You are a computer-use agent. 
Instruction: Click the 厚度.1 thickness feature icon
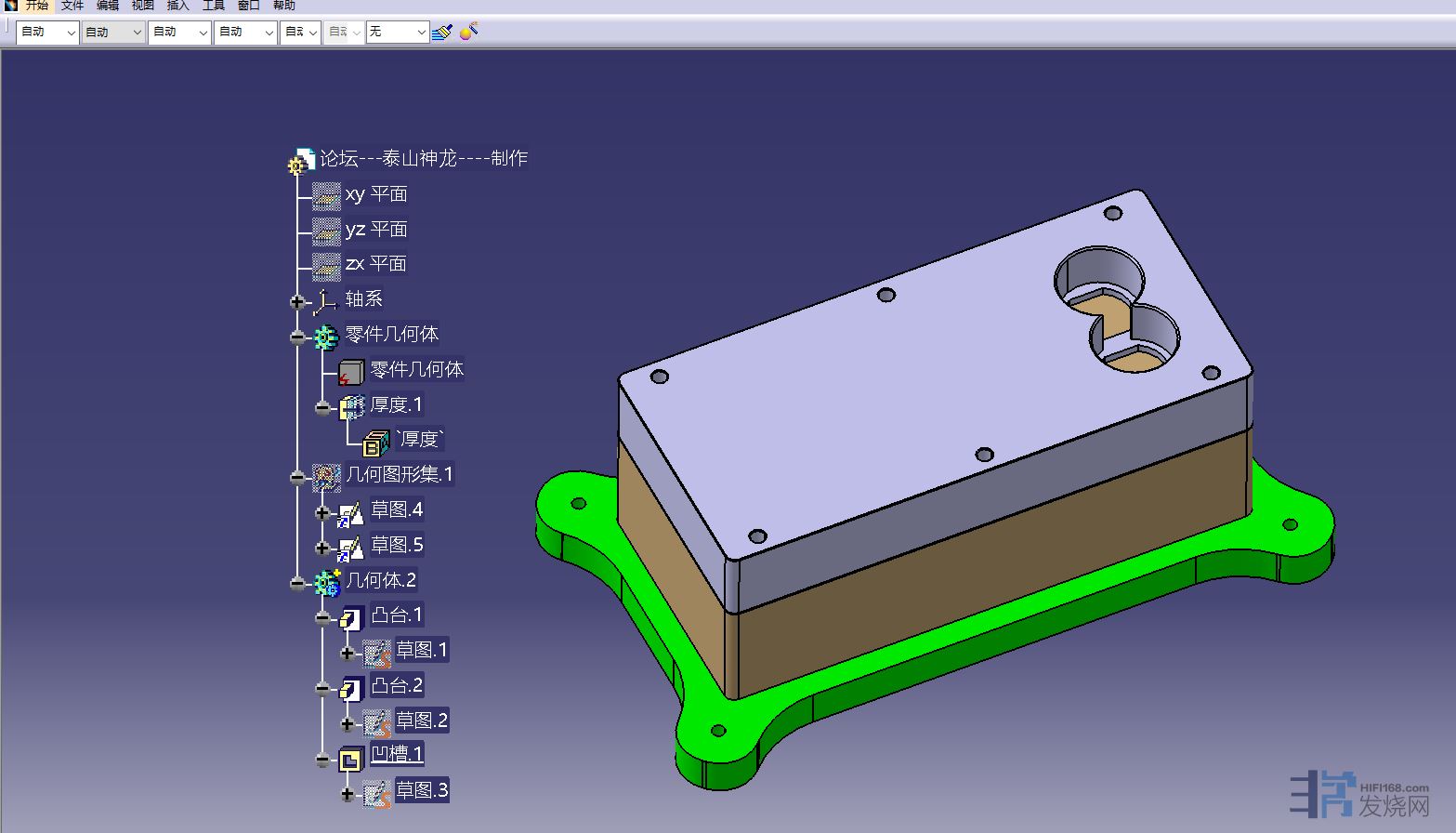pos(352,406)
